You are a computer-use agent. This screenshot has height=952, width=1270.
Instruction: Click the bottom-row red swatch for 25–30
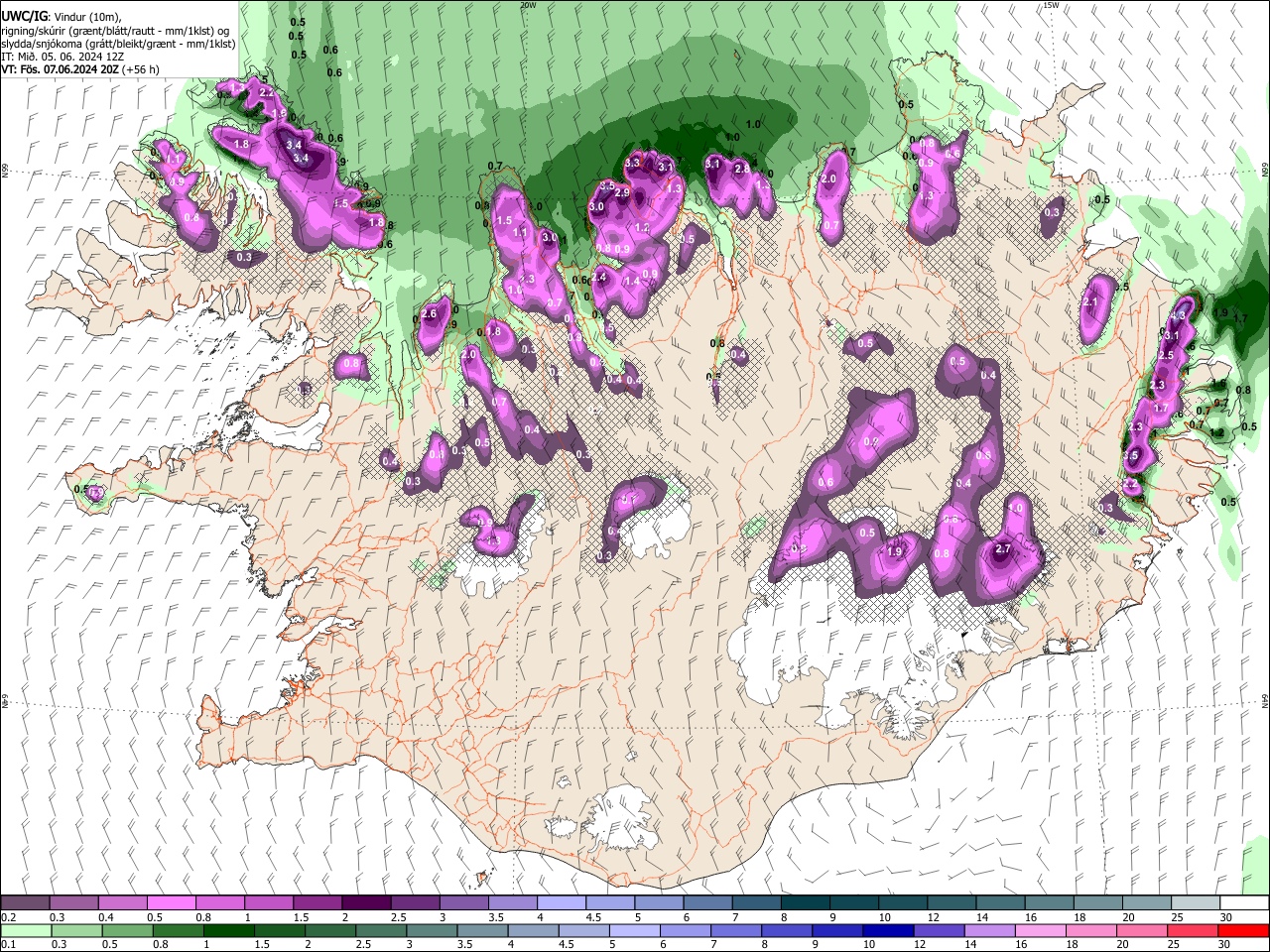pyautogui.click(x=1194, y=930)
